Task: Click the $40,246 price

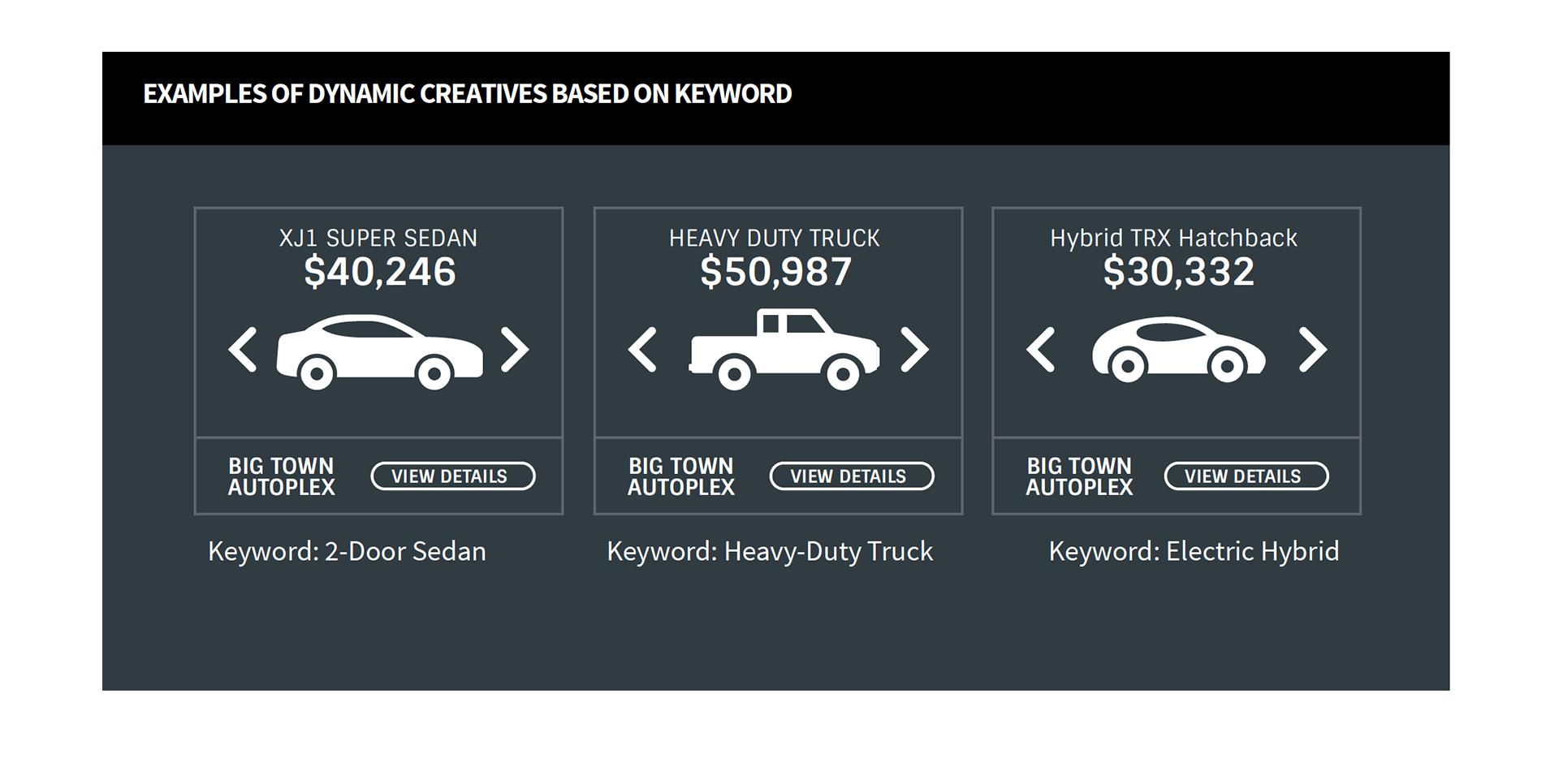Action: pyautogui.click(x=380, y=272)
